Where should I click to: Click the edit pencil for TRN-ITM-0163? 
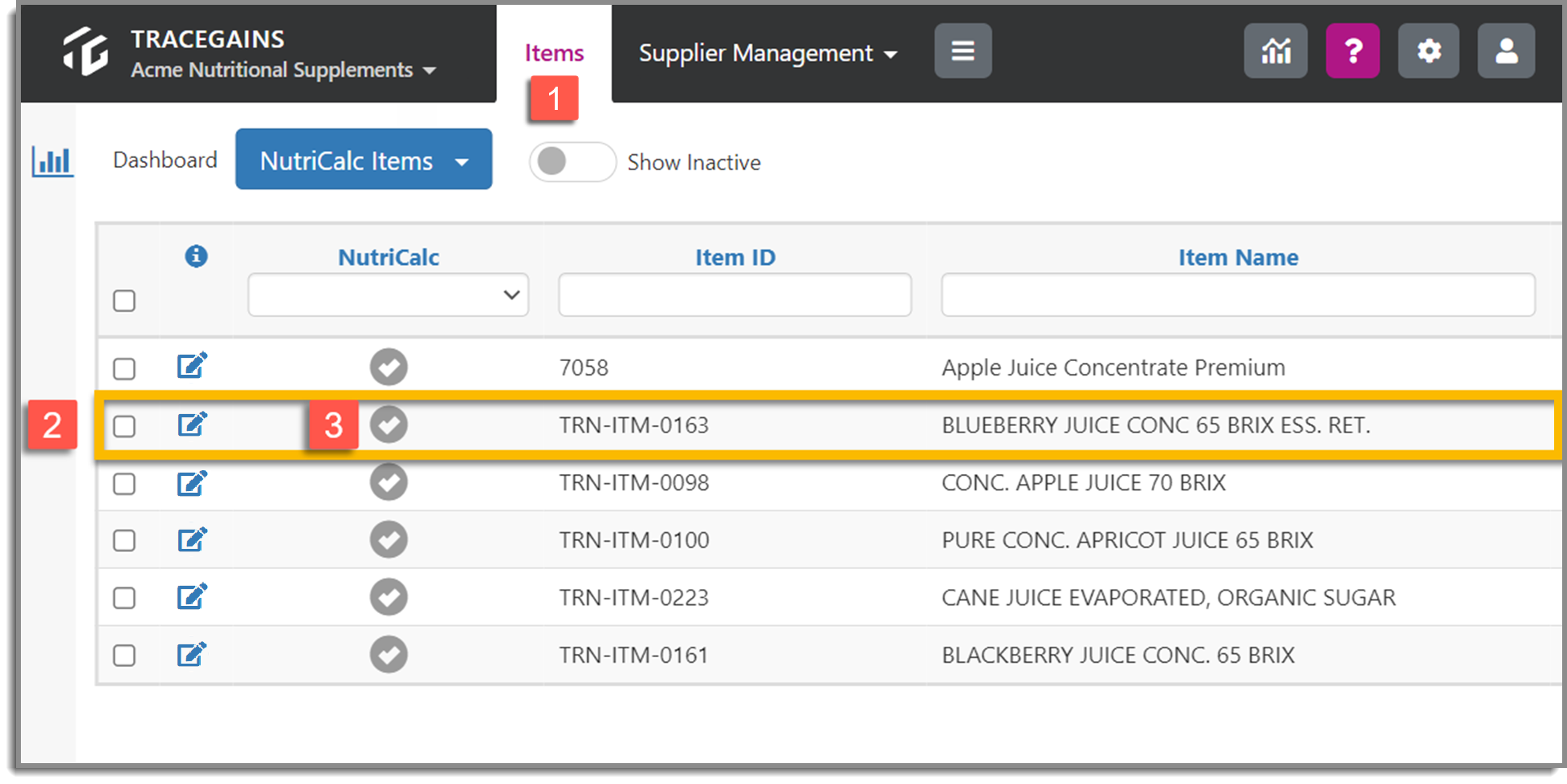pyautogui.click(x=191, y=424)
